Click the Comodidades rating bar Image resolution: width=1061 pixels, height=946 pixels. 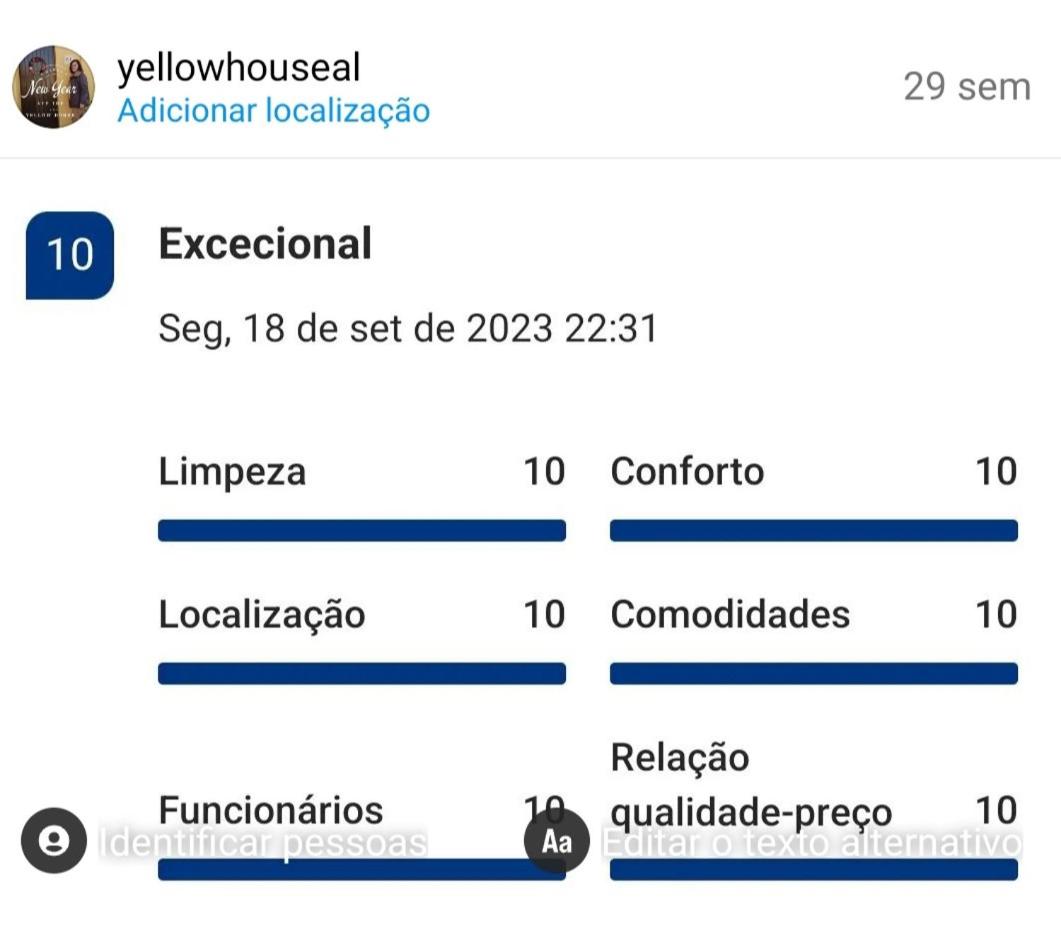(x=813, y=673)
